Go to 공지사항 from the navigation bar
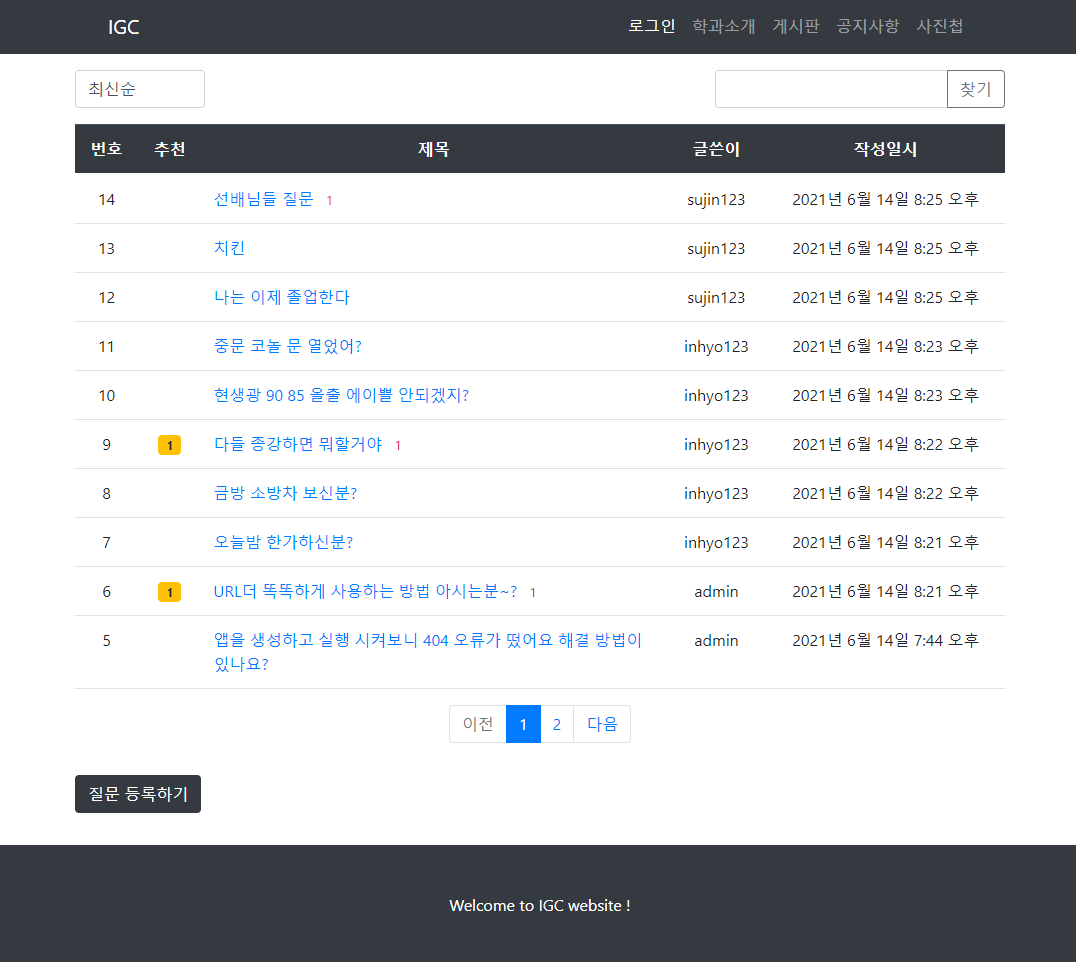The height and width of the screenshot is (962, 1076). tap(868, 26)
